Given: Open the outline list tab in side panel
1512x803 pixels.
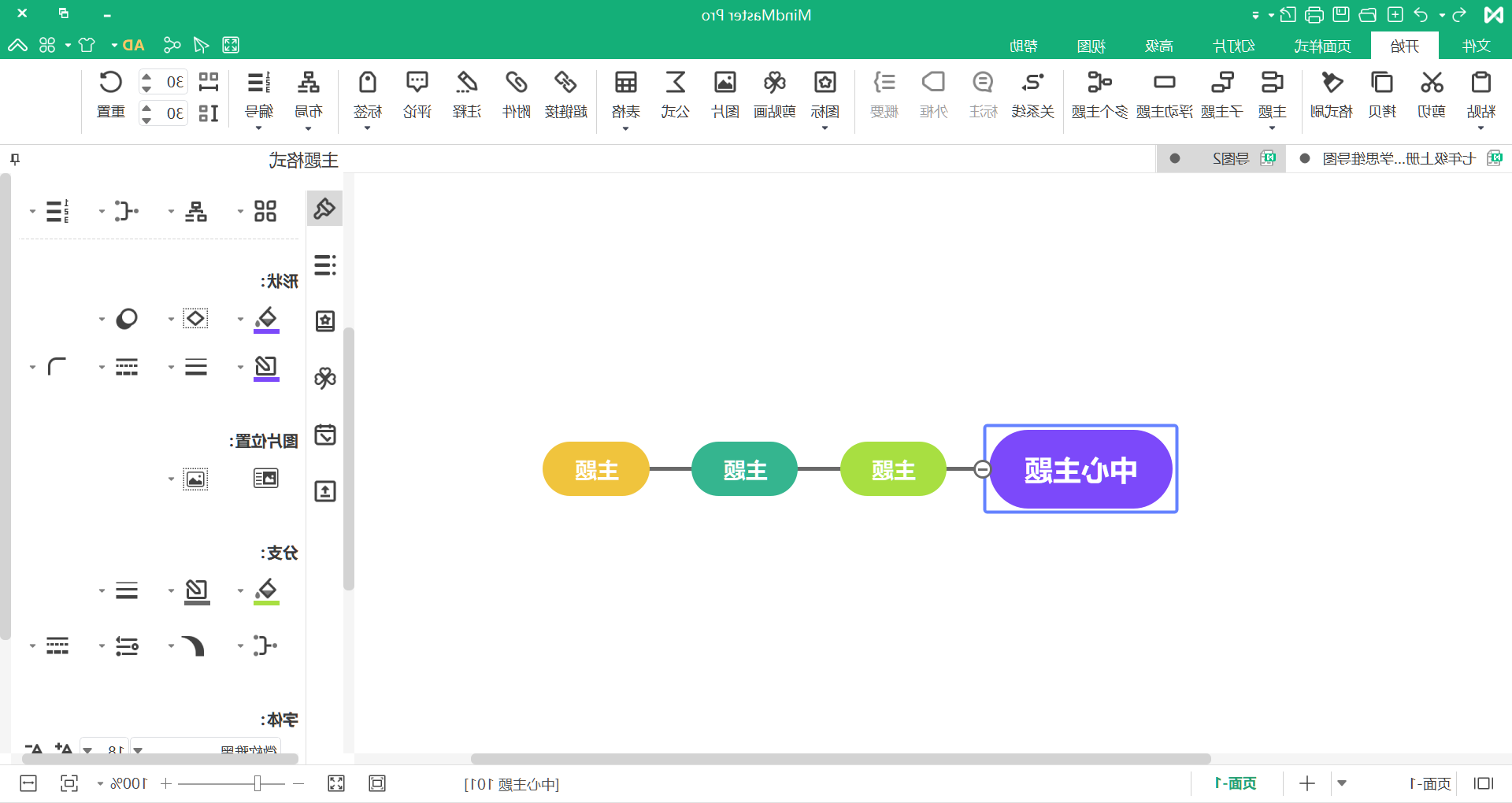Looking at the screenshot, I should pyautogui.click(x=324, y=265).
